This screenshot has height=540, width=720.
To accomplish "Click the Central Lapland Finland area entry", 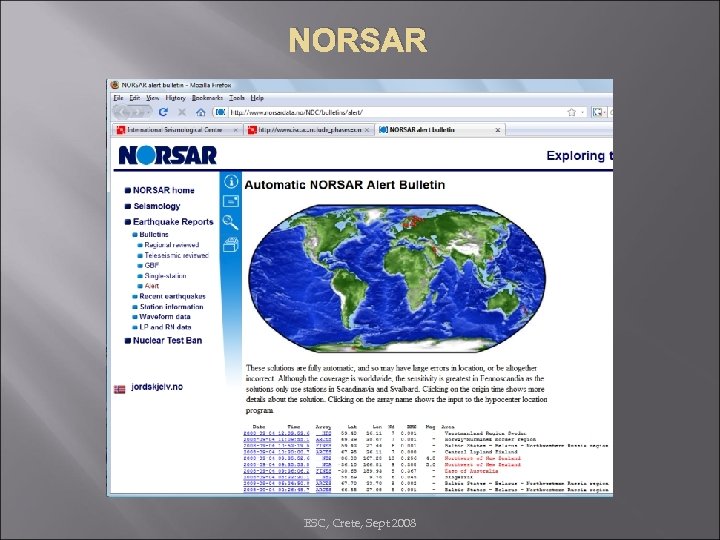I will (481, 452).
